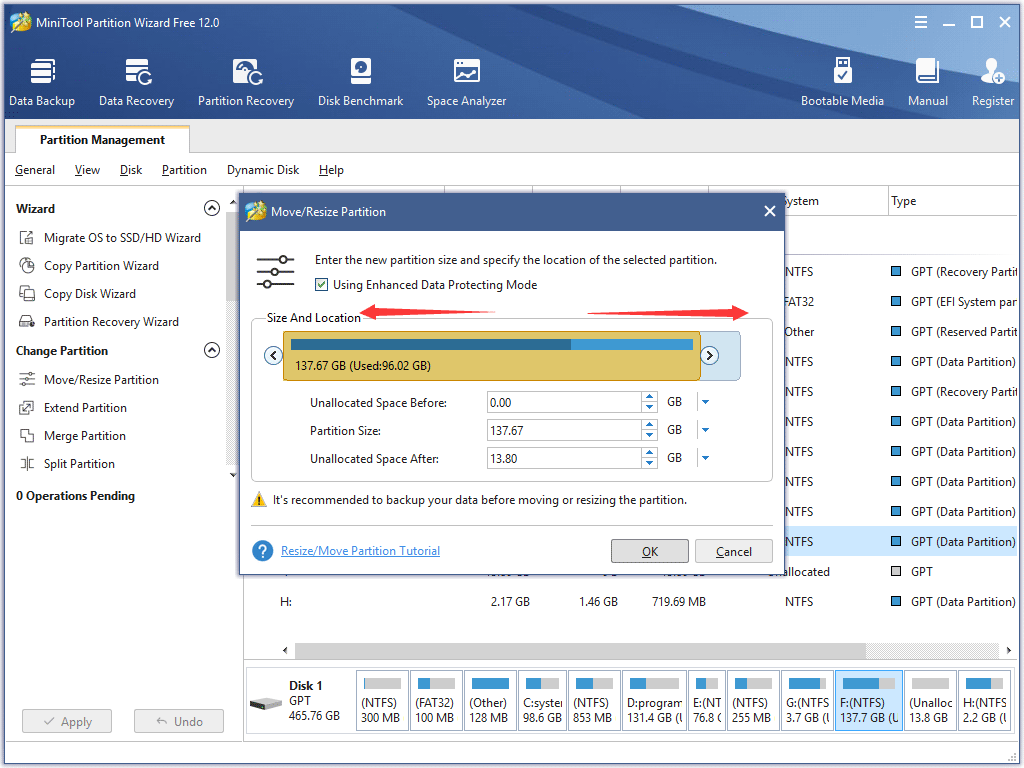
Task: Launch Data Recovery
Action: pyautogui.click(x=136, y=80)
